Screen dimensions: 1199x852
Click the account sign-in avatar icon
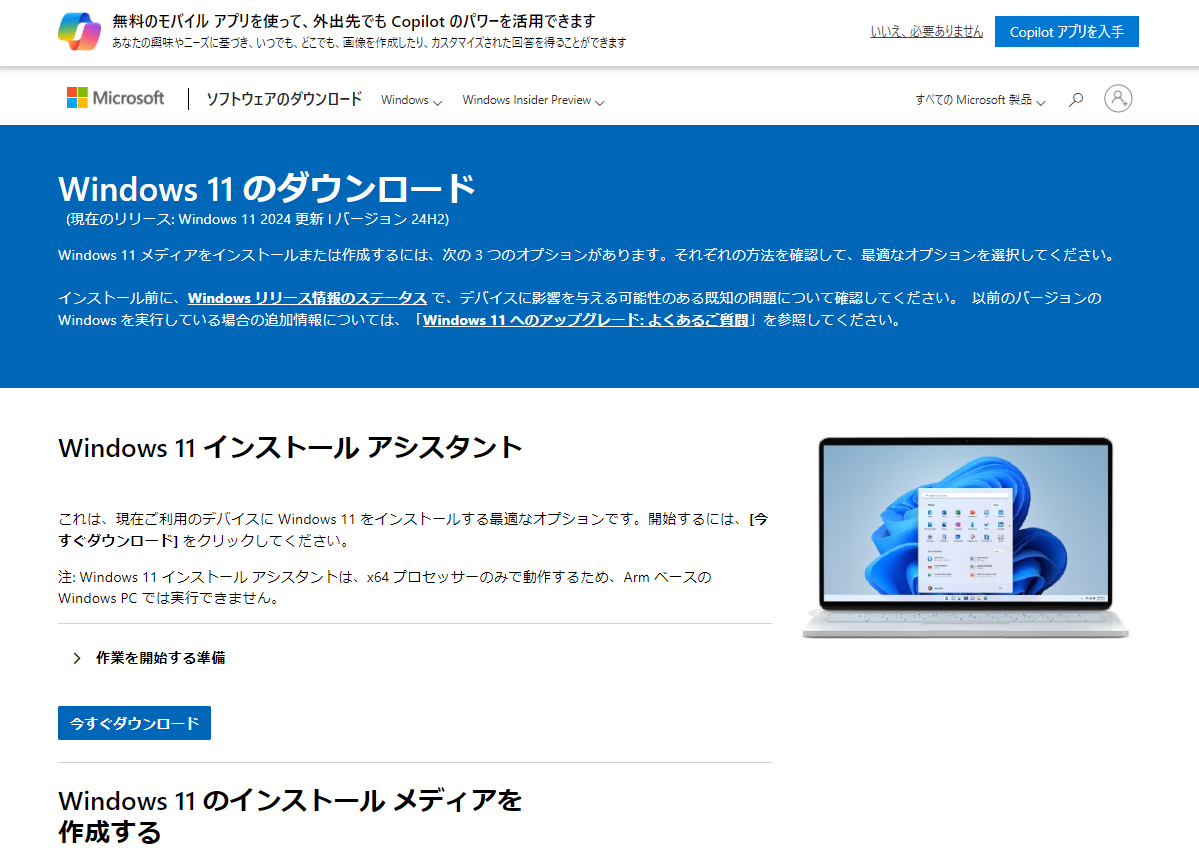(x=1118, y=99)
